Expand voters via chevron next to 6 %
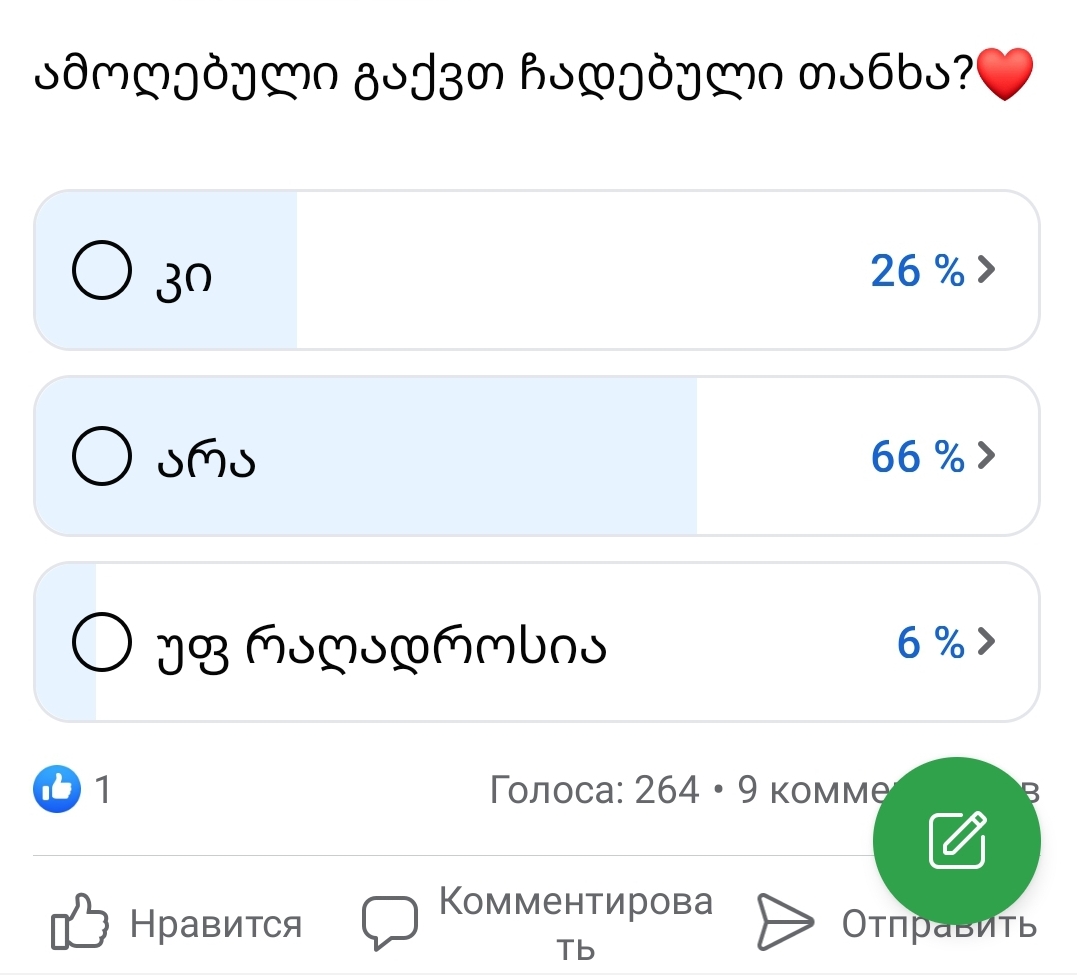The image size is (1077, 975). click(986, 642)
